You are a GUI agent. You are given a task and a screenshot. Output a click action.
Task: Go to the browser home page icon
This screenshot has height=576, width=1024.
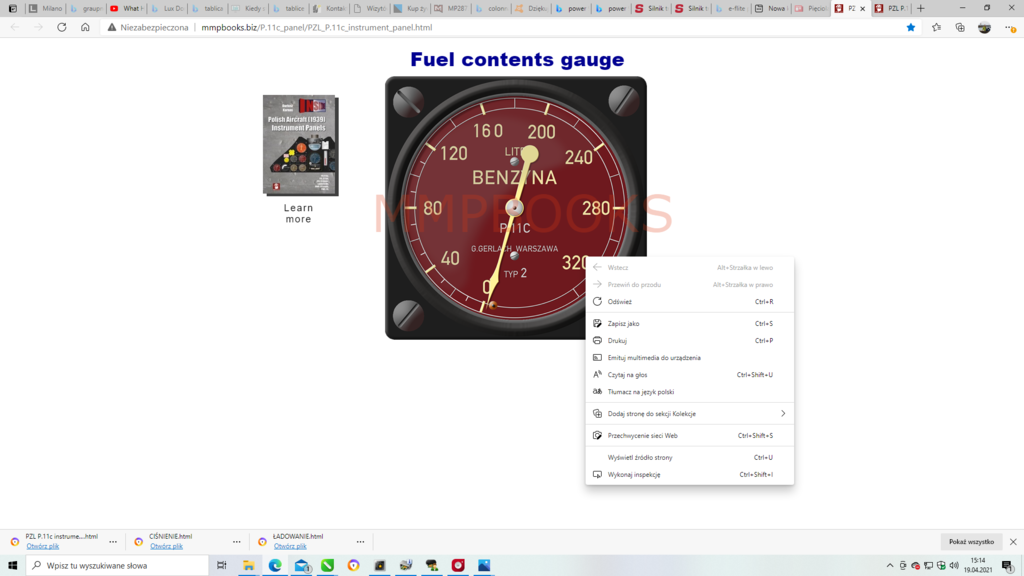point(85,27)
